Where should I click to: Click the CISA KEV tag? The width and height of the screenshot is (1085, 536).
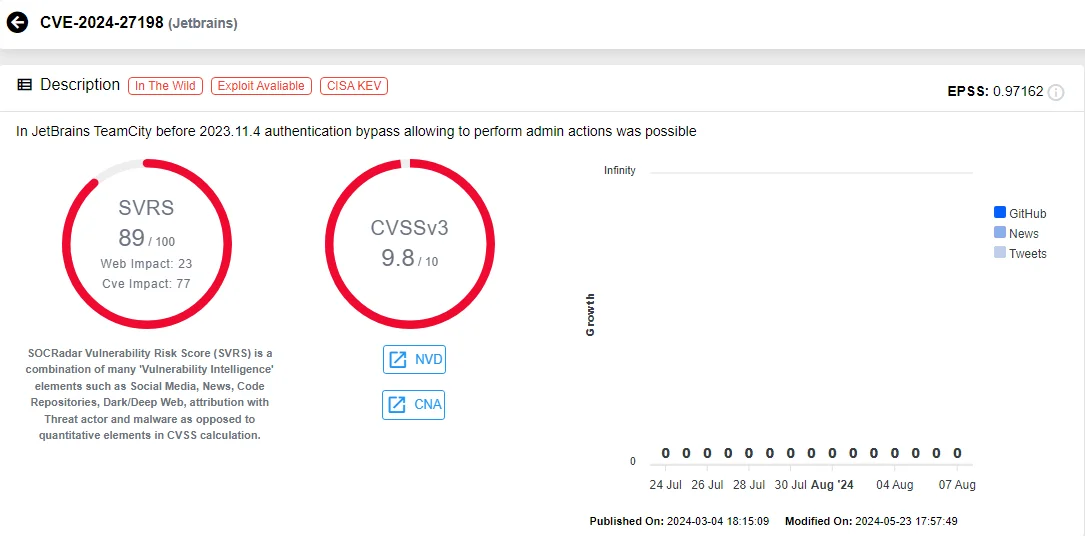354,86
